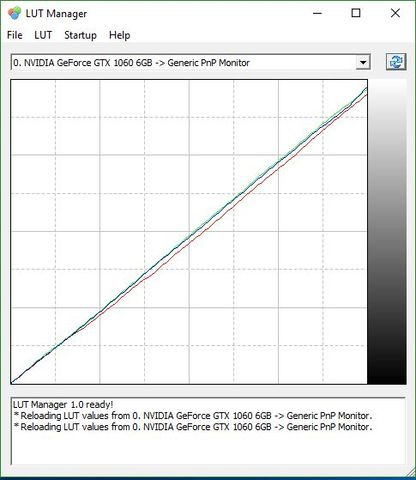Click the first 'Reloading LUT values' log line

click(x=193, y=416)
